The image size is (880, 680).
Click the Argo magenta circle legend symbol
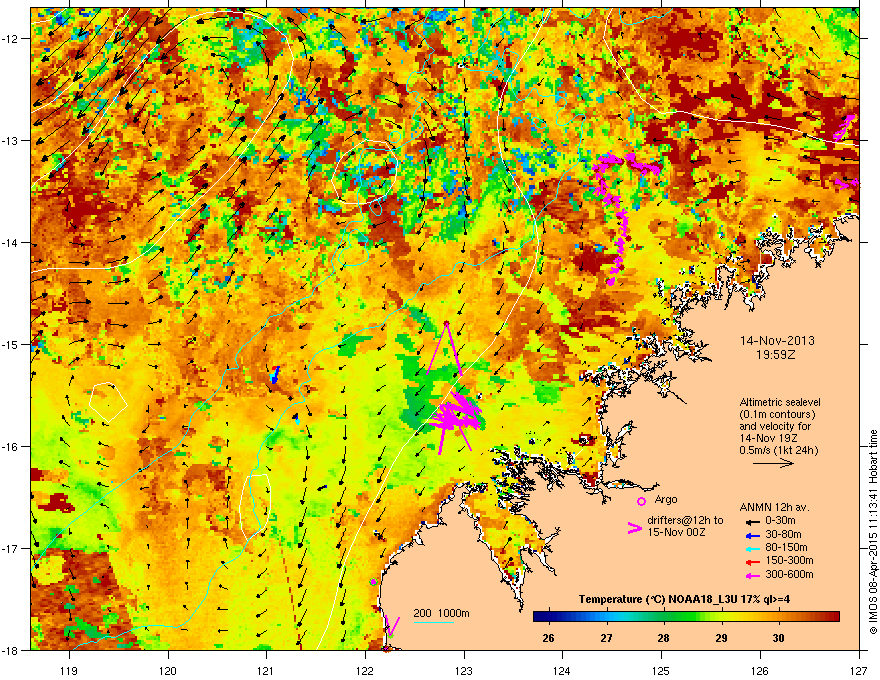tap(641, 501)
